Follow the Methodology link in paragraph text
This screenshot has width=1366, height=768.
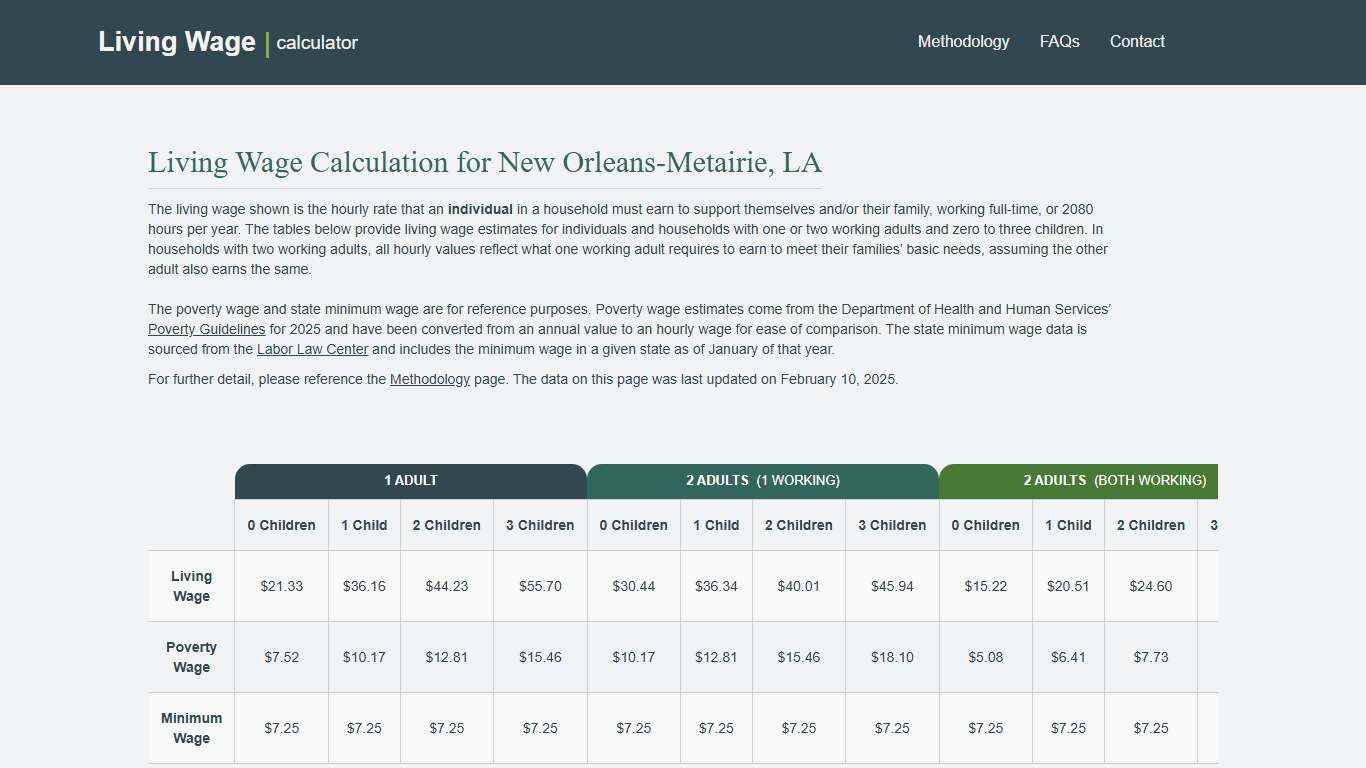[x=430, y=379]
